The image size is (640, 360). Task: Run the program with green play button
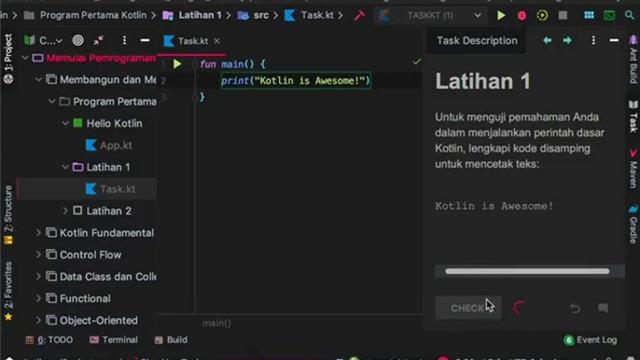(501, 16)
